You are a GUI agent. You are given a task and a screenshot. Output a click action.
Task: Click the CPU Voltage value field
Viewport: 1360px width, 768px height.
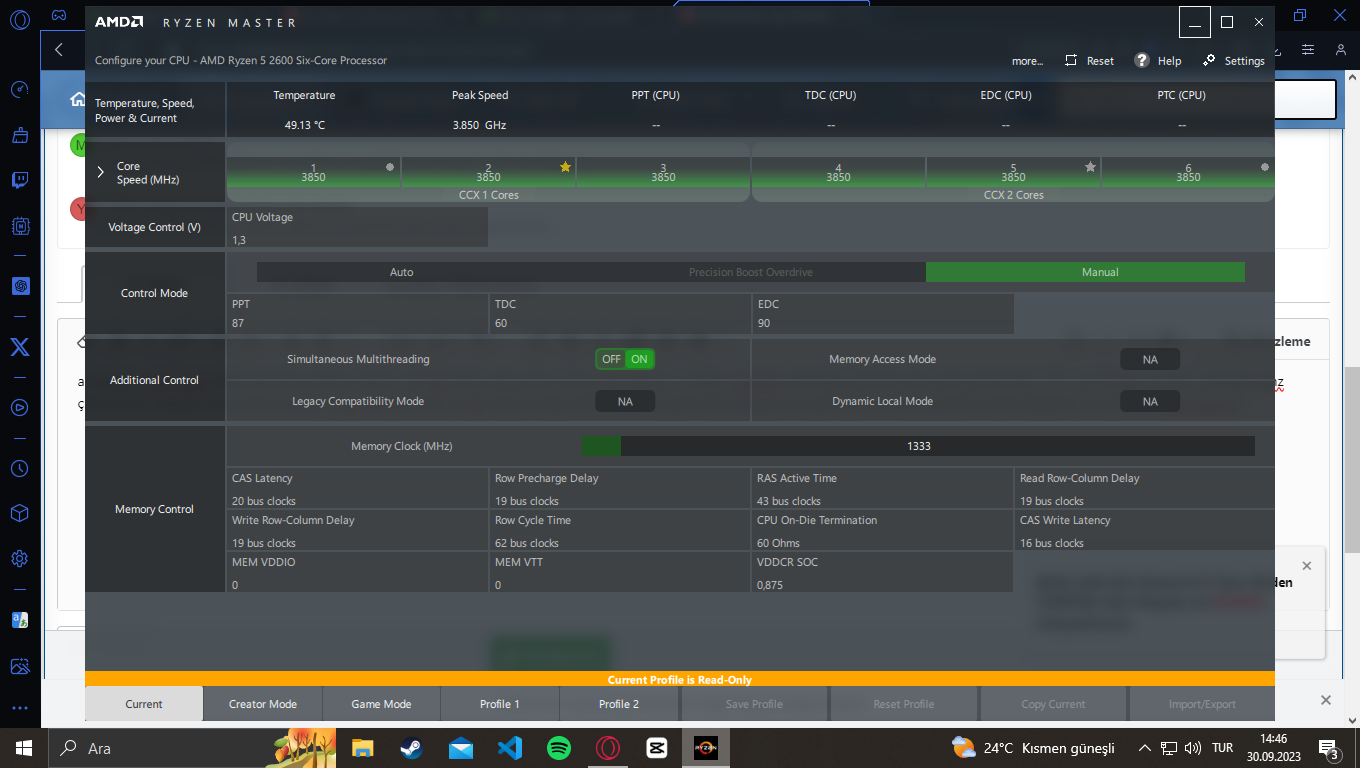coord(358,240)
